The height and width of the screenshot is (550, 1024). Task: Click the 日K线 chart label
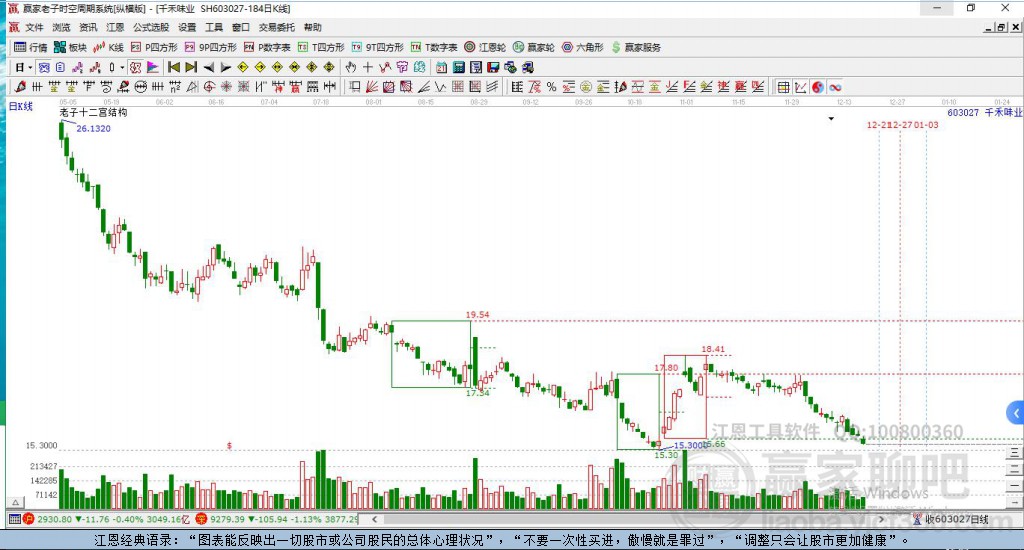point(21,106)
